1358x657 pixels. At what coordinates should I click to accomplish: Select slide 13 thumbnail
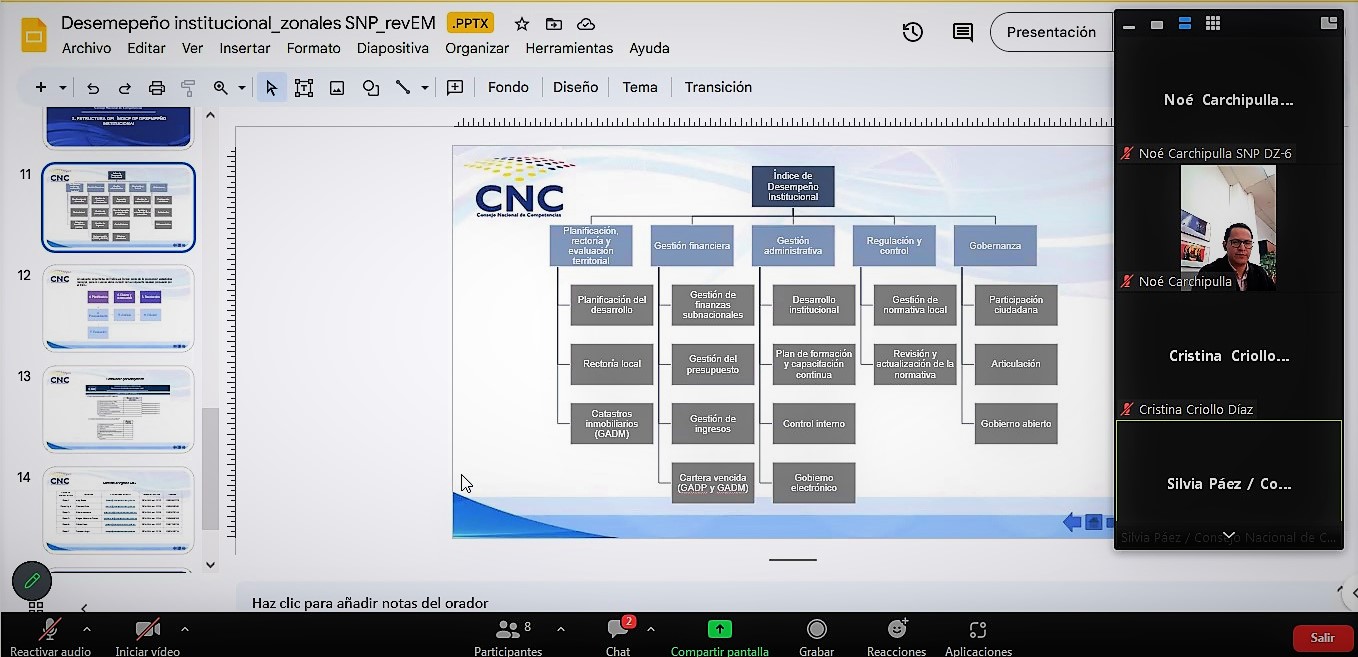118,408
